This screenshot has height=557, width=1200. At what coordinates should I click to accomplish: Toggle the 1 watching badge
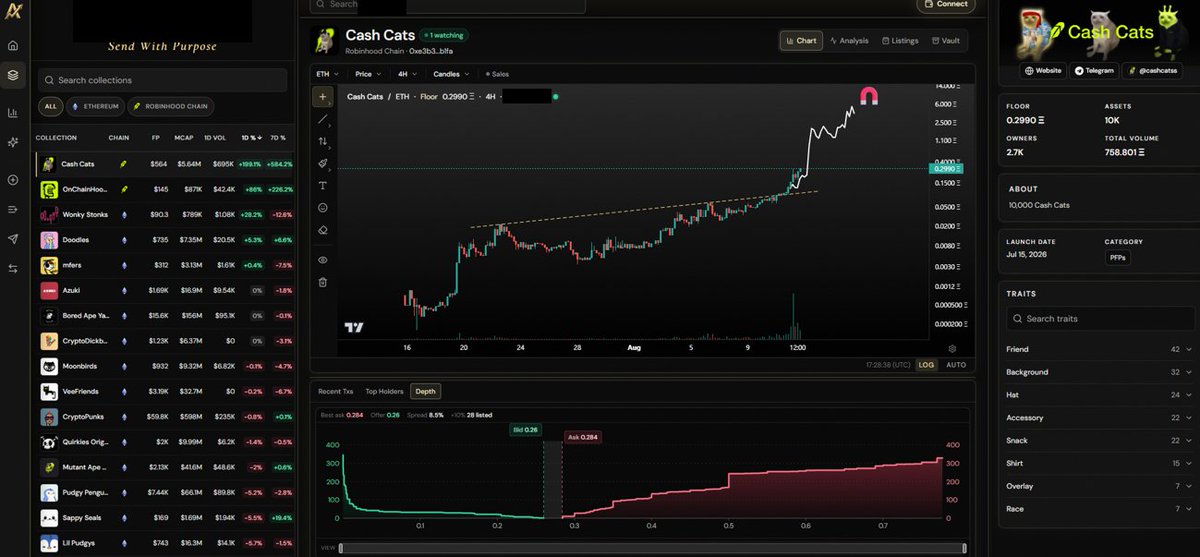[x=444, y=35]
